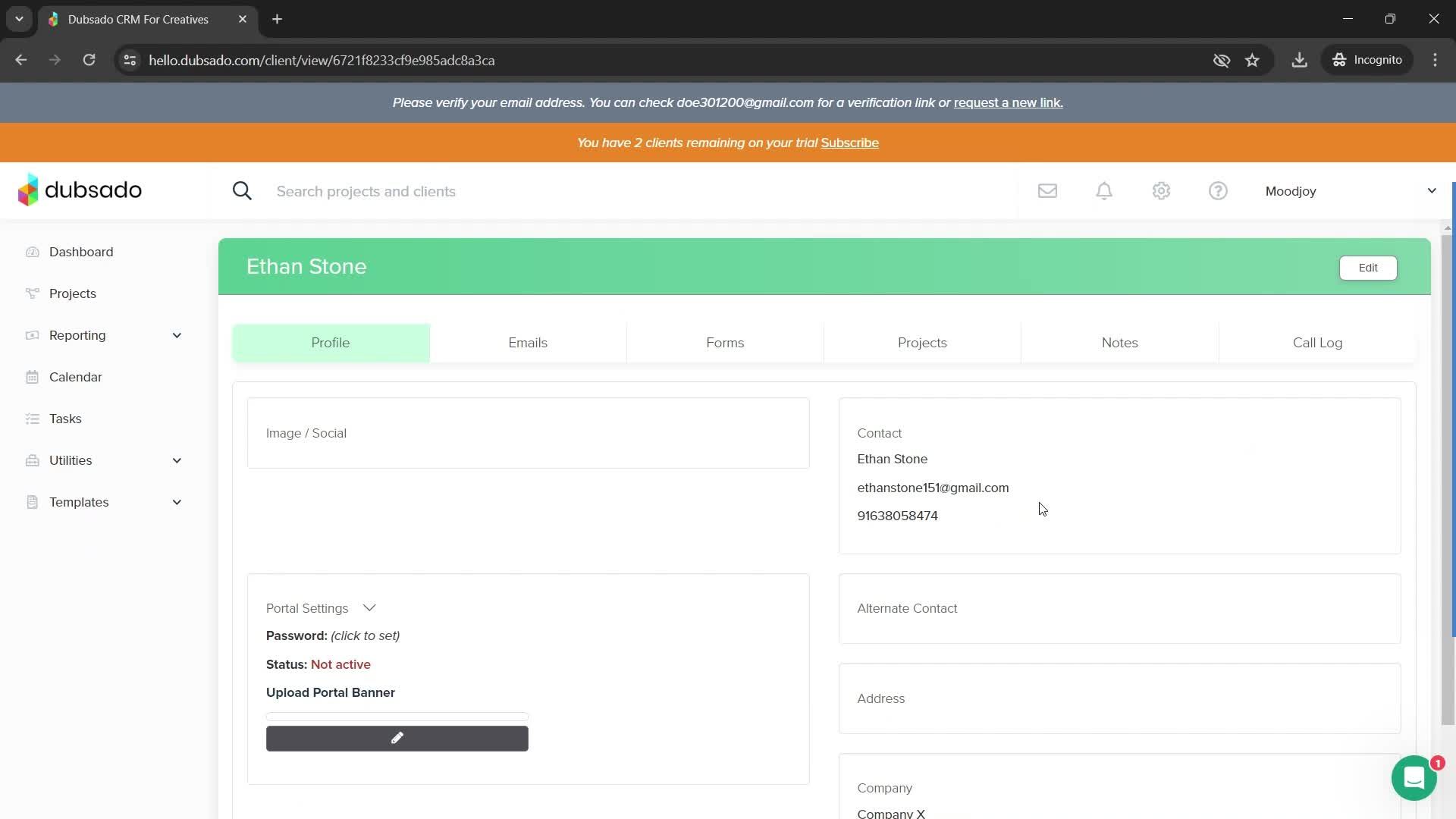This screenshot has height=819, width=1456.
Task: Click the Ethan Stone header title
Action: click(306, 267)
